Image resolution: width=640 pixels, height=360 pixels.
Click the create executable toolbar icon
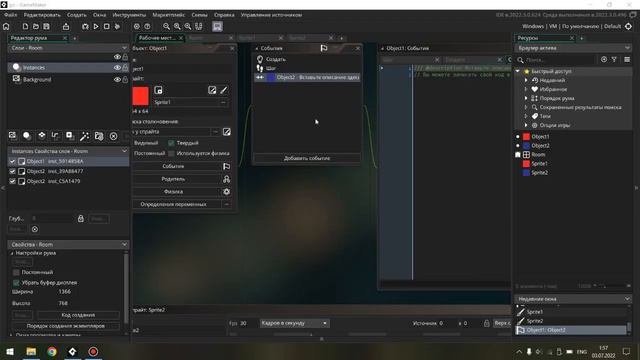(66, 27)
